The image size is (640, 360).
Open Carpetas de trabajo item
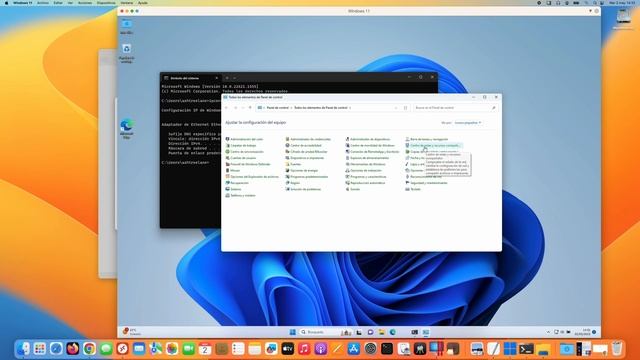click(241, 145)
